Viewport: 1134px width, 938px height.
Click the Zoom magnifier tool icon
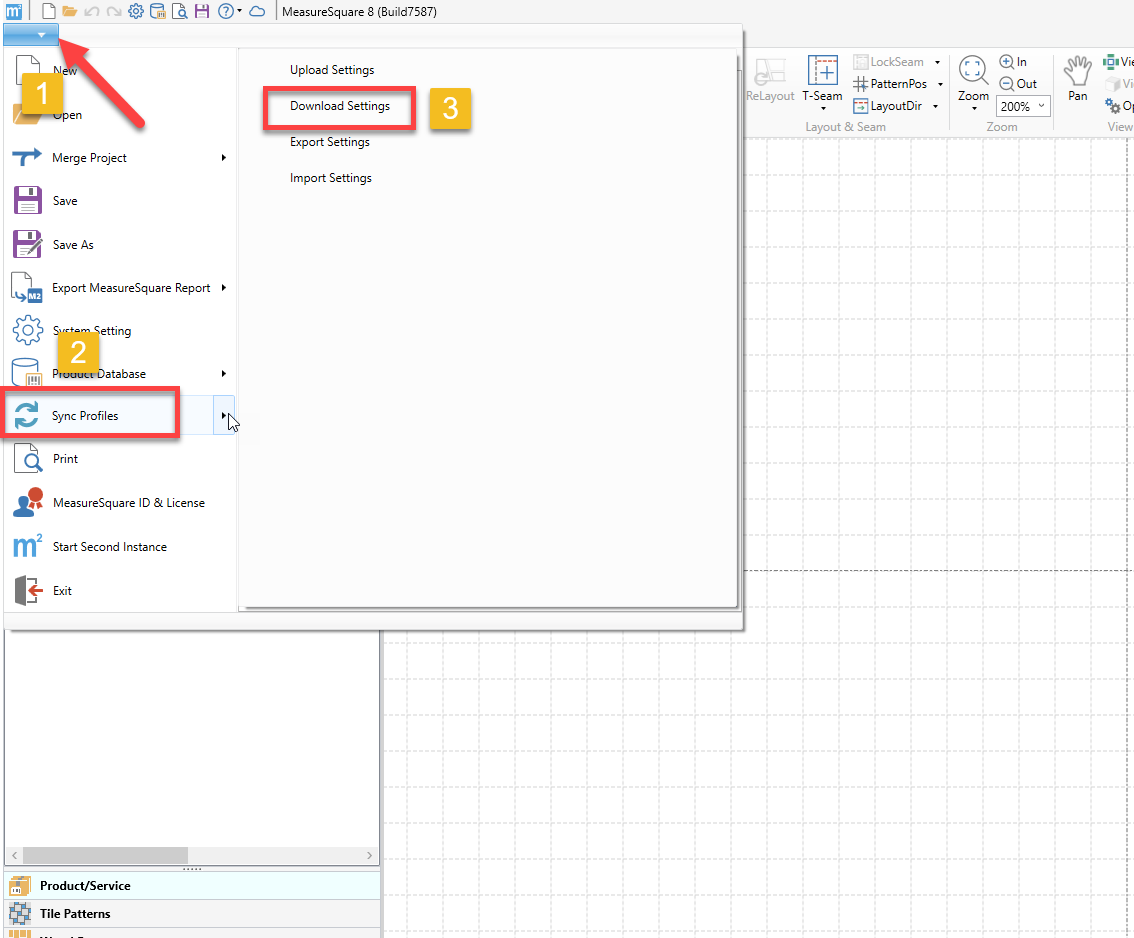[973, 70]
